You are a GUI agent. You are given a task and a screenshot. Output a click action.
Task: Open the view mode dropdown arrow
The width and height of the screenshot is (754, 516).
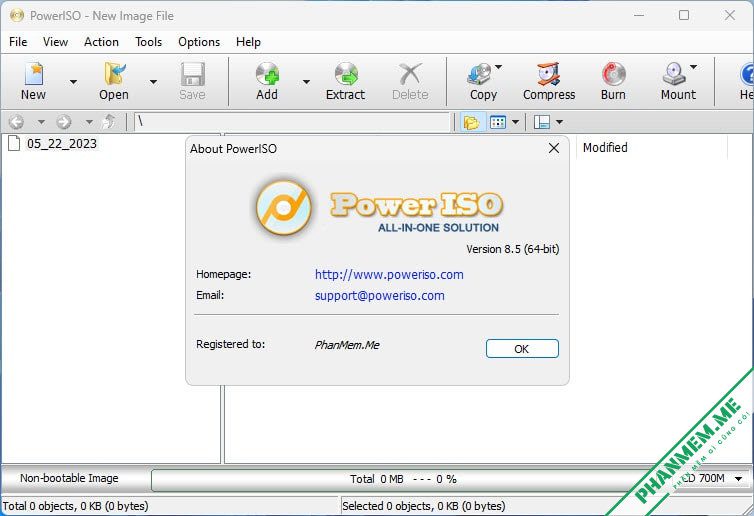point(515,122)
